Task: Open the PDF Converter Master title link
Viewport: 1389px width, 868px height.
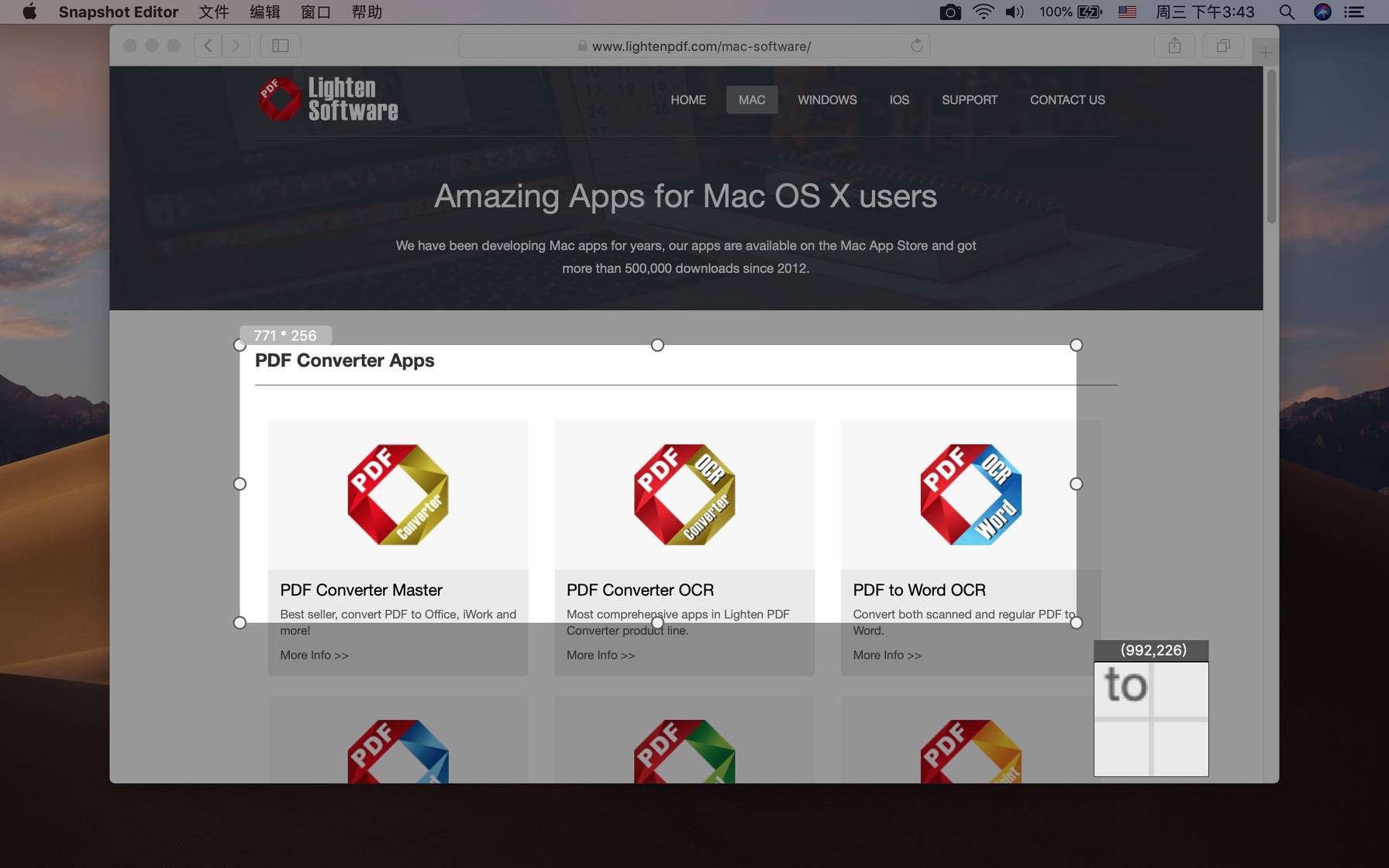Action: coord(361,590)
